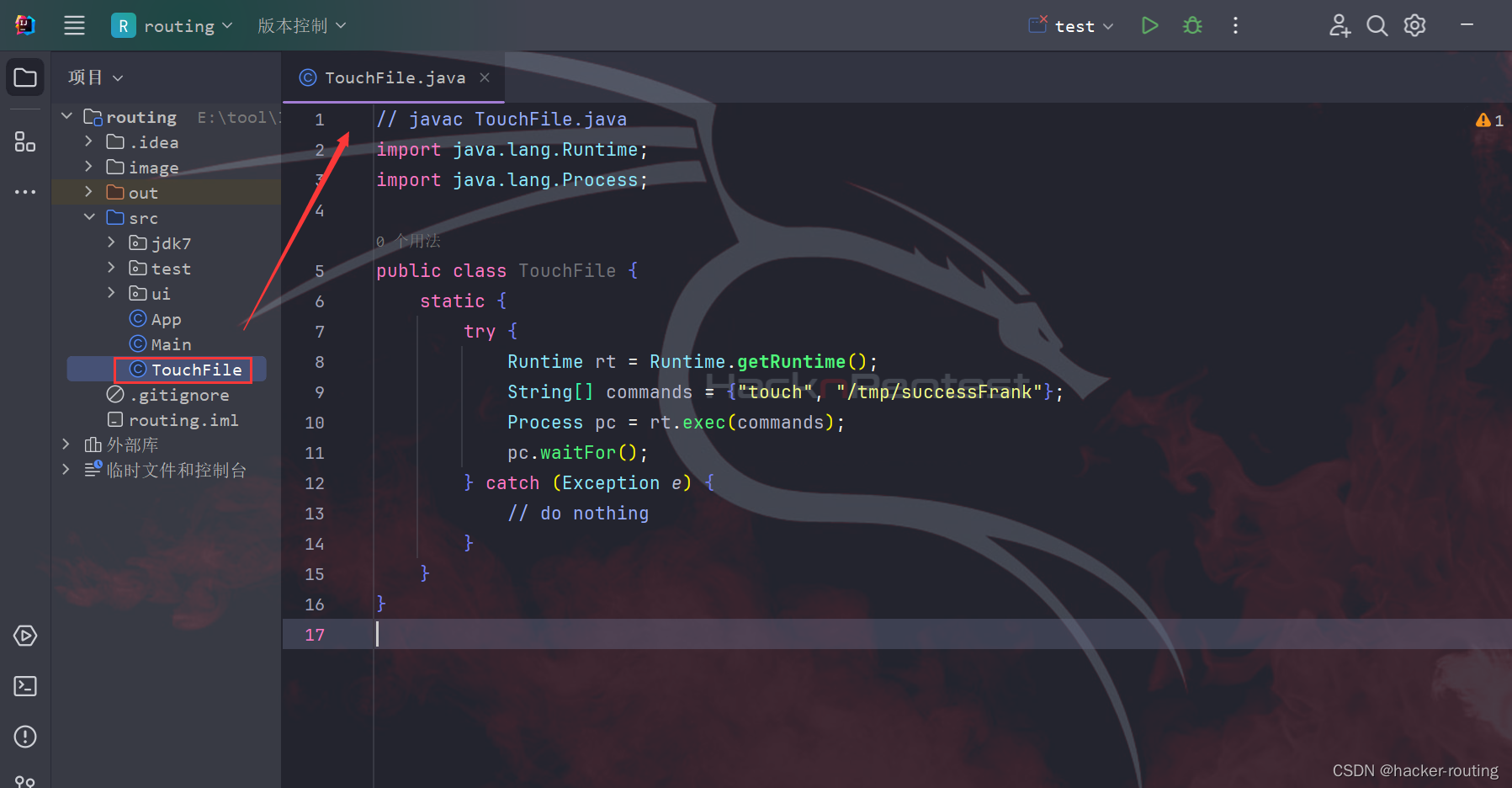Expand 临时文件和控制台 scratches node
Viewport: 1512px width, 788px height.
66,469
